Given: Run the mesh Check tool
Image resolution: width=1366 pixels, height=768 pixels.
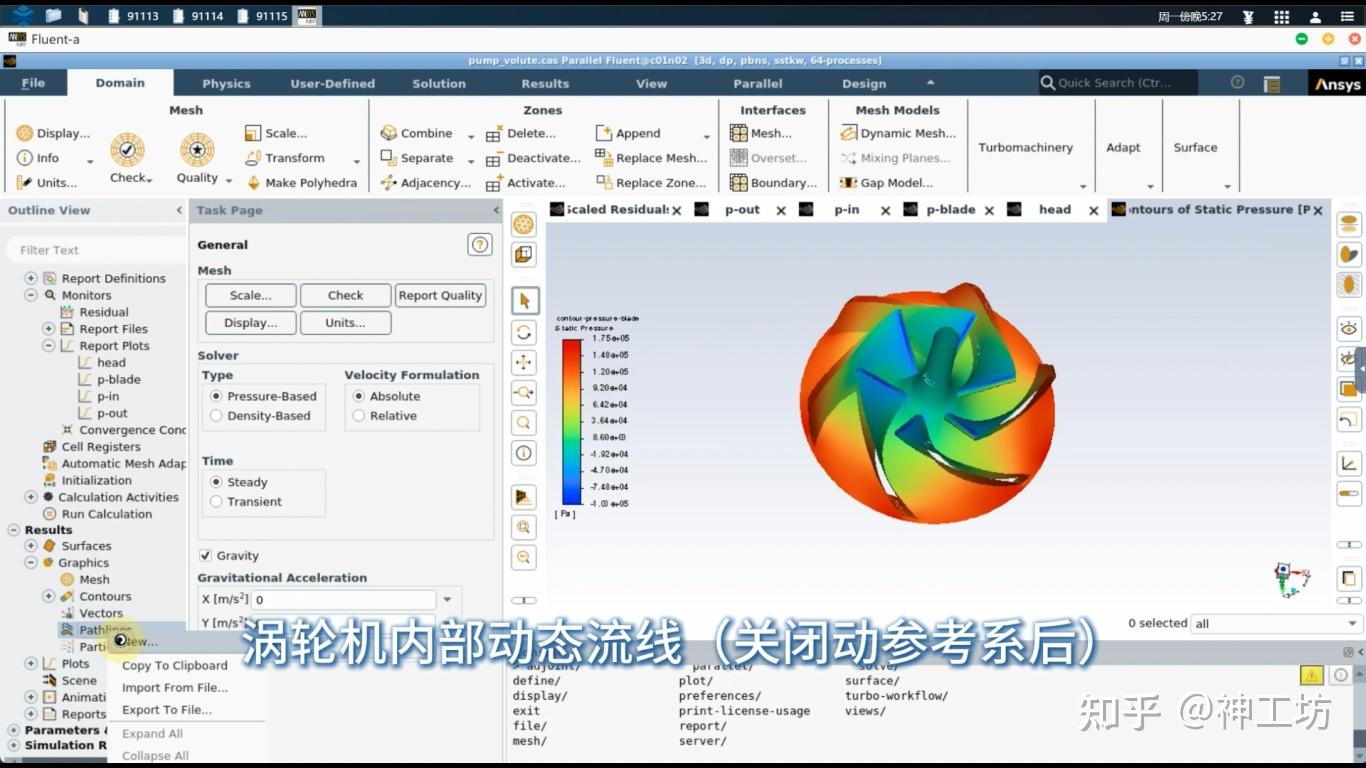Looking at the screenshot, I should pos(128,150).
